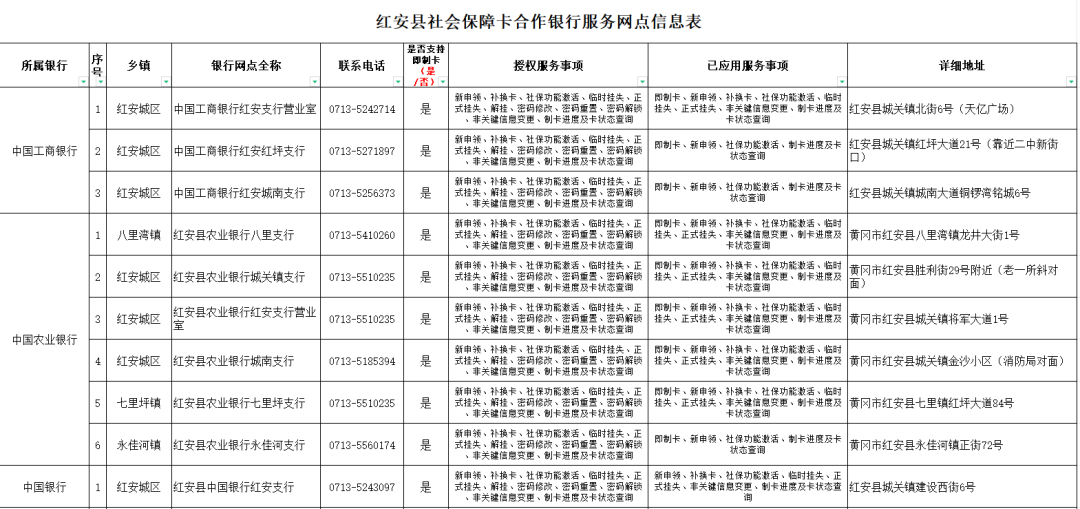
Task: Click cell 红安县农业银行城南支行
Action: click(246, 361)
